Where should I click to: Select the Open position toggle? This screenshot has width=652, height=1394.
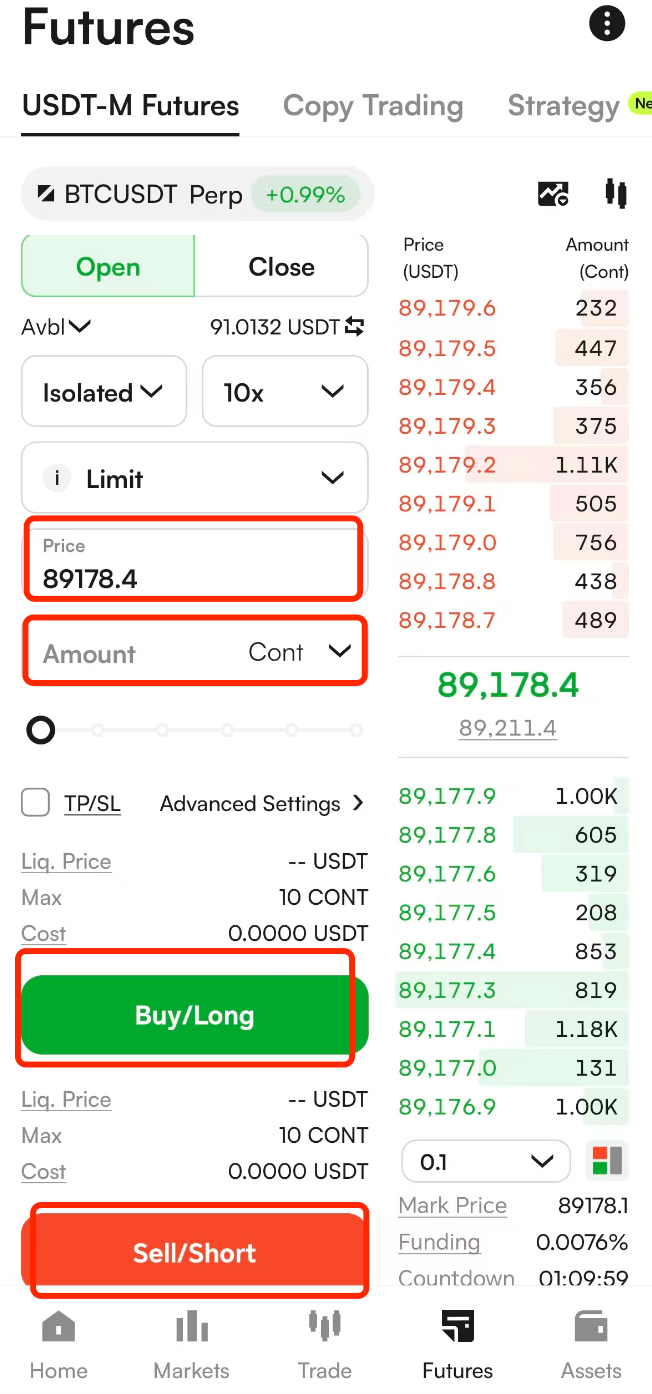108,267
